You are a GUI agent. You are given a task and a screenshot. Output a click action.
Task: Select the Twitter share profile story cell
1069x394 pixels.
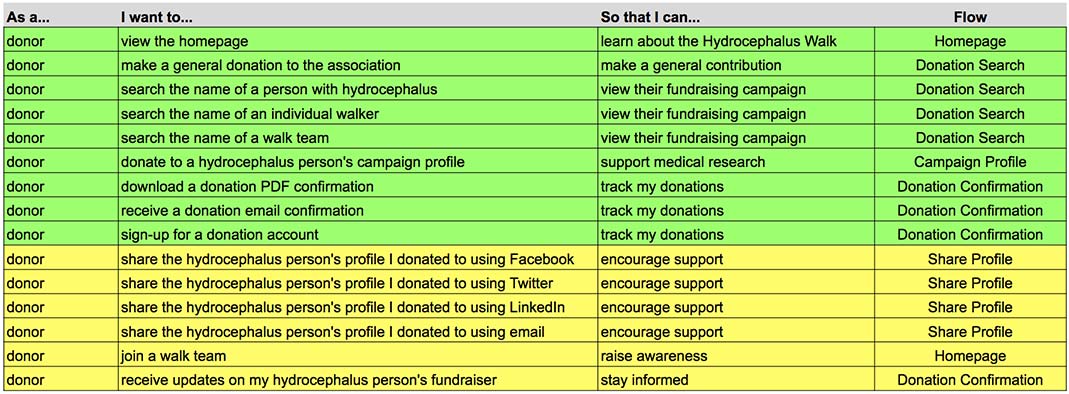pyautogui.click(x=358, y=284)
